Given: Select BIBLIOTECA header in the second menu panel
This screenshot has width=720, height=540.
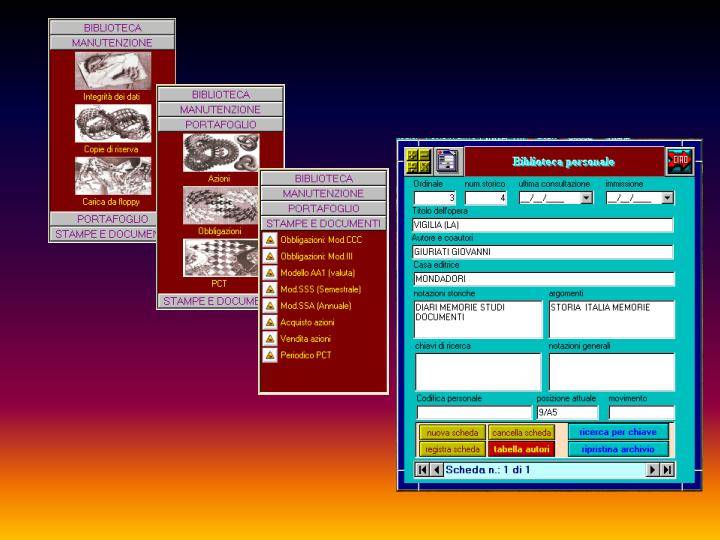Looking at the screenshot, I should click(x=220, y=95).
